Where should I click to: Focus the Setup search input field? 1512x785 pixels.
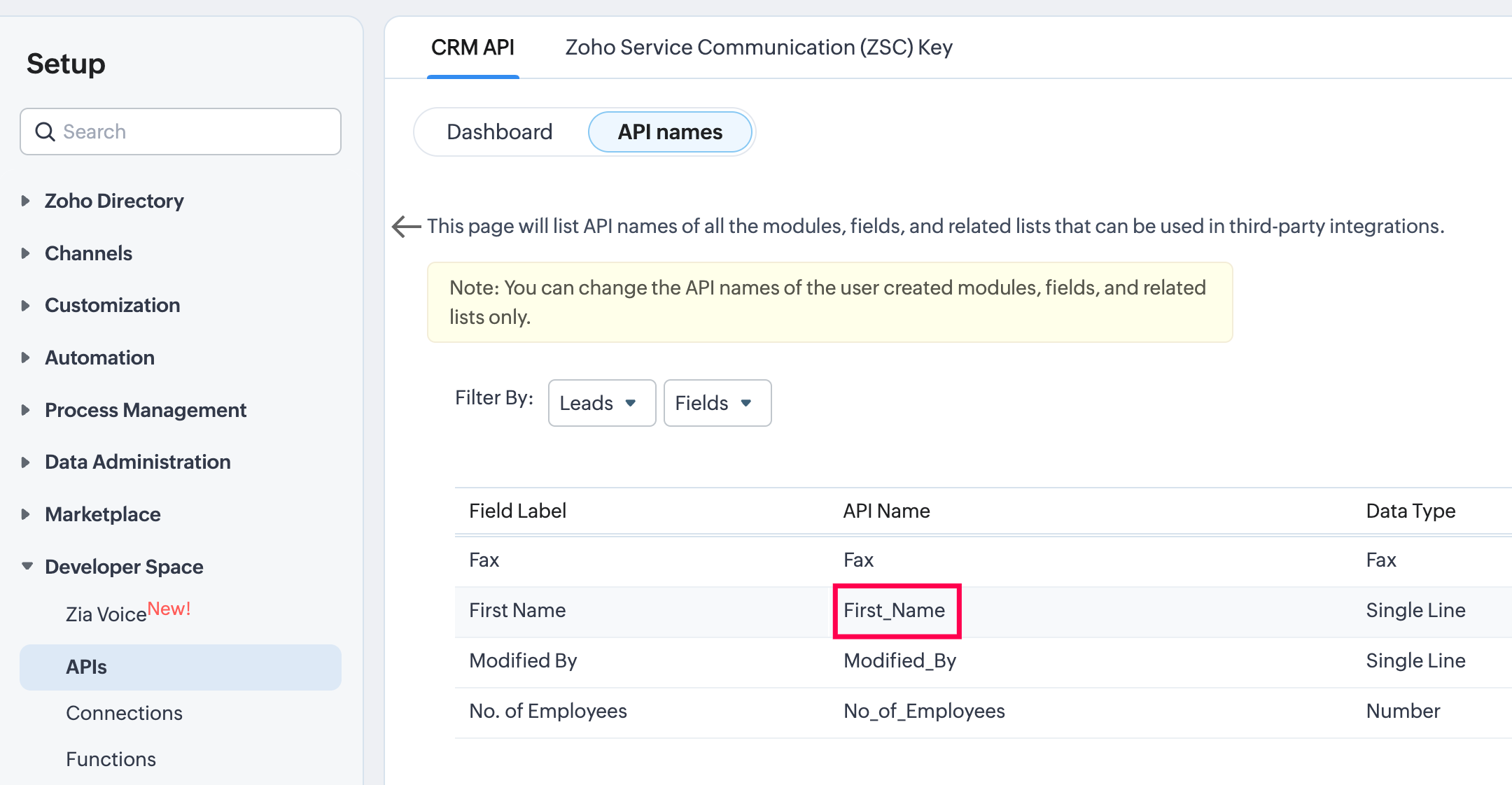point(196,132)
